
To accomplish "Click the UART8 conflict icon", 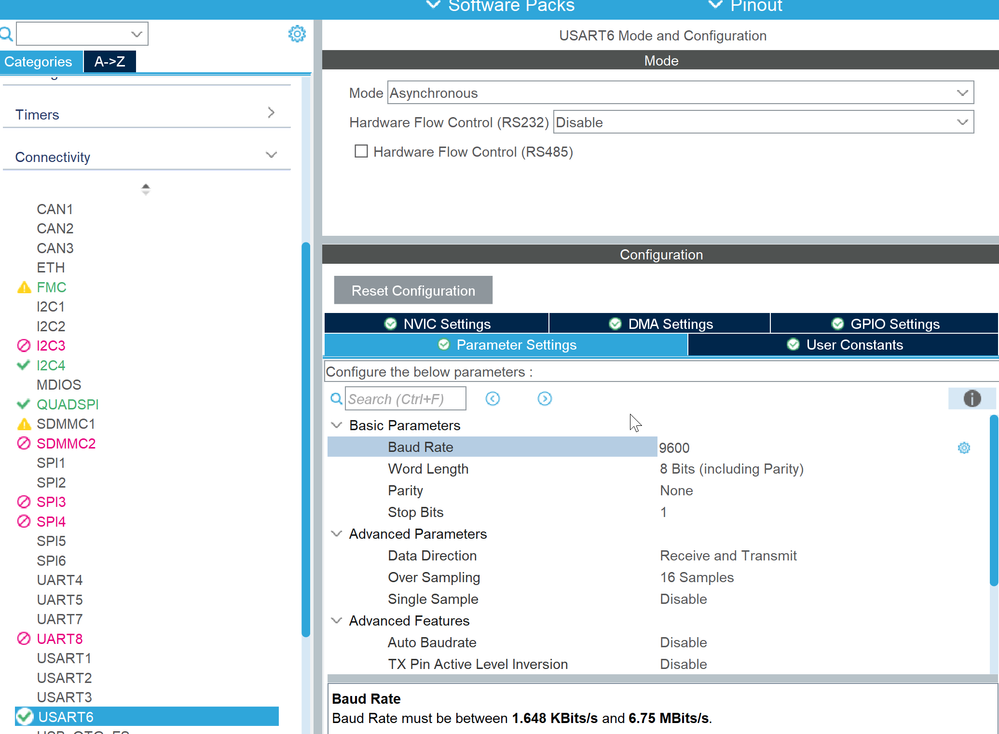I will [x=24, y=638].
